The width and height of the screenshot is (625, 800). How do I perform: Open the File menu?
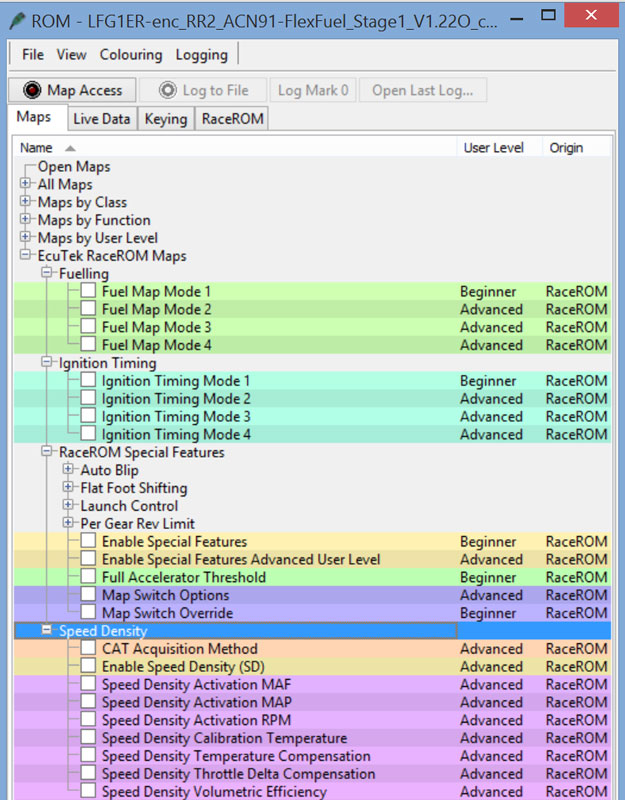33,55
